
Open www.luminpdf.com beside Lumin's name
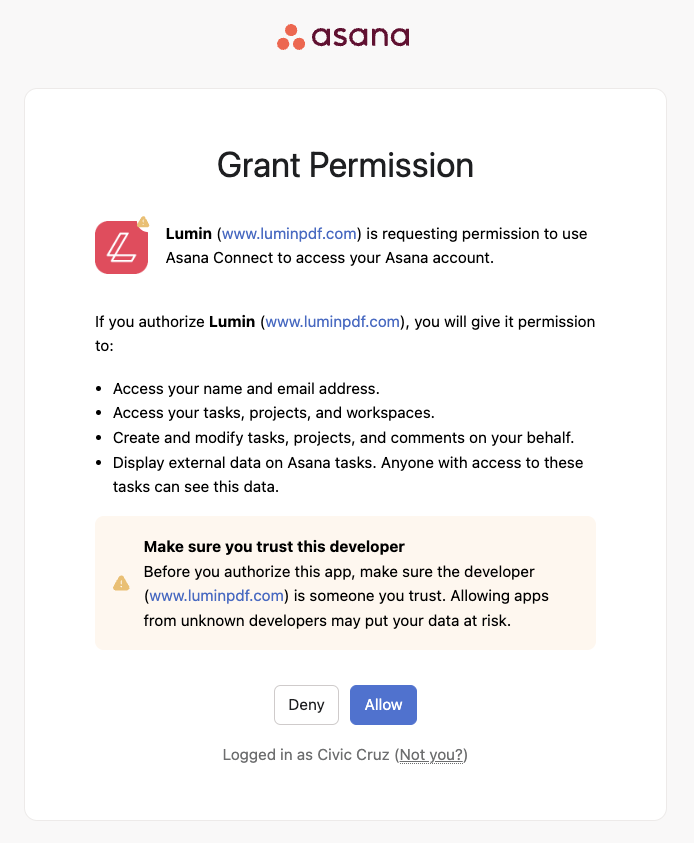[x=289, y=233]
